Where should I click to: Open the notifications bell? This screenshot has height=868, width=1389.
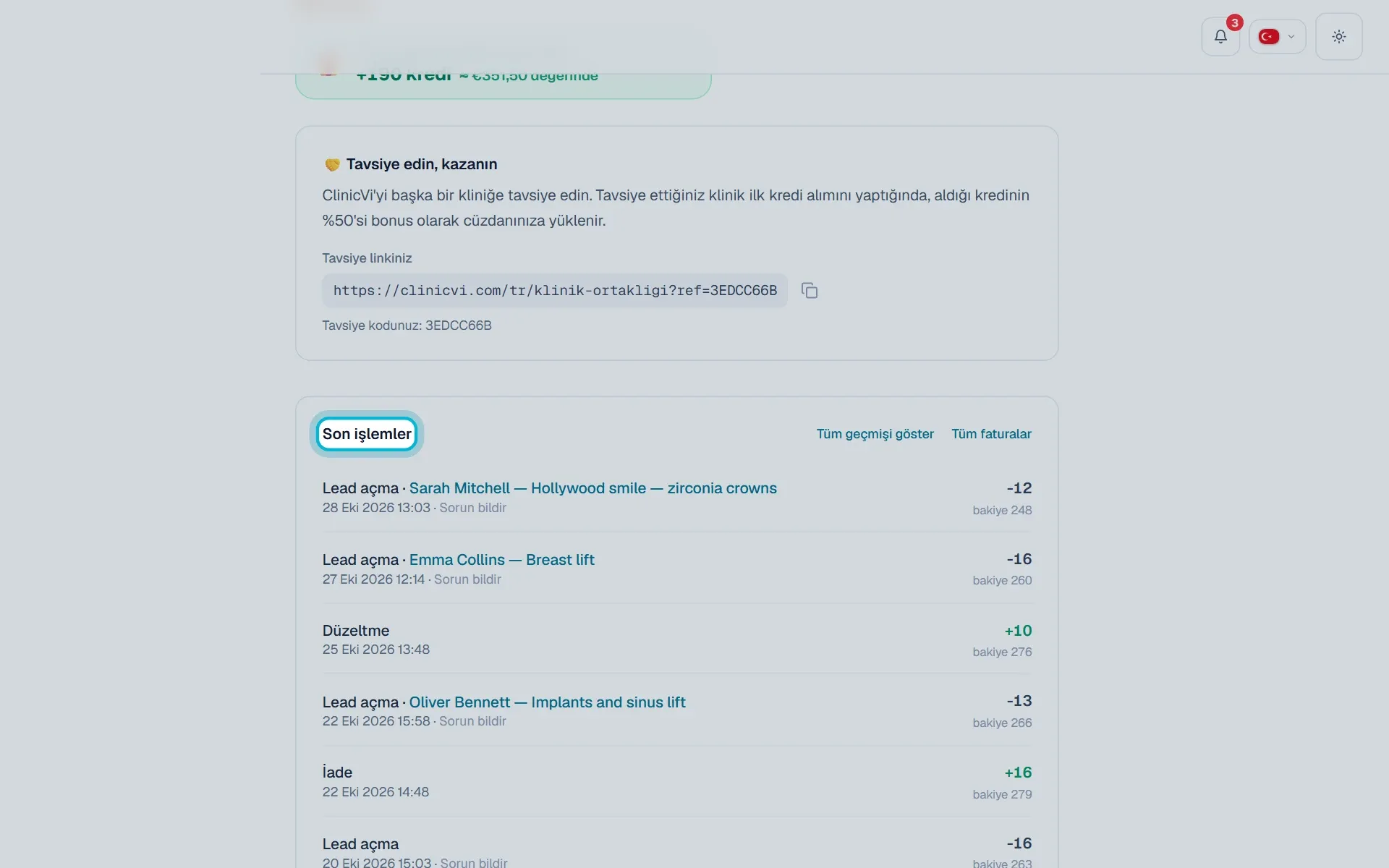[1220, 37]
